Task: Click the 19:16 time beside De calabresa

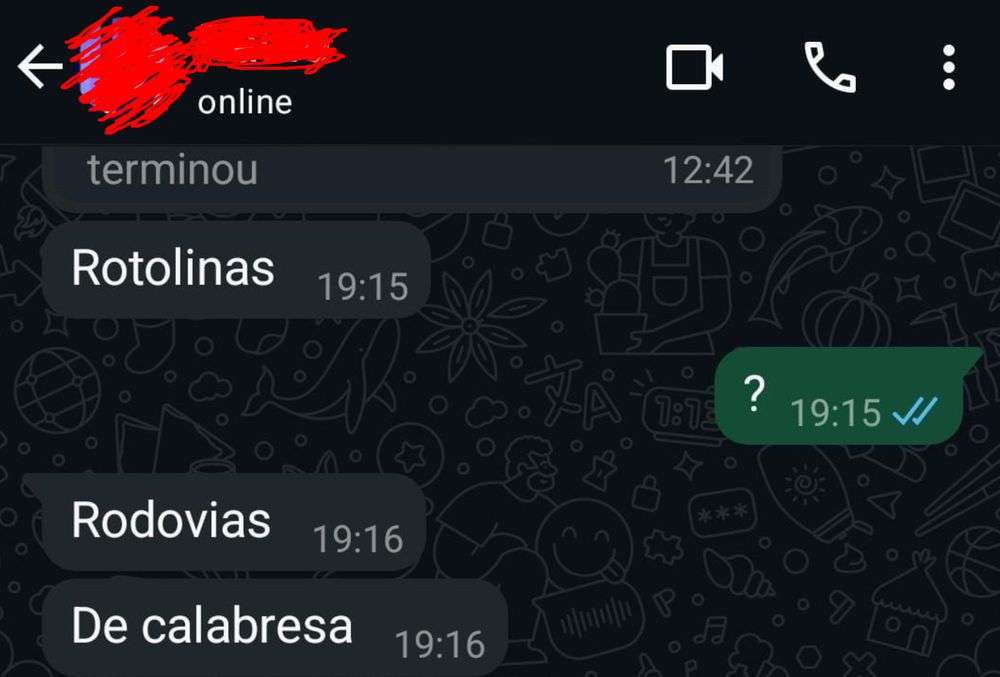Action: [439, 644]
